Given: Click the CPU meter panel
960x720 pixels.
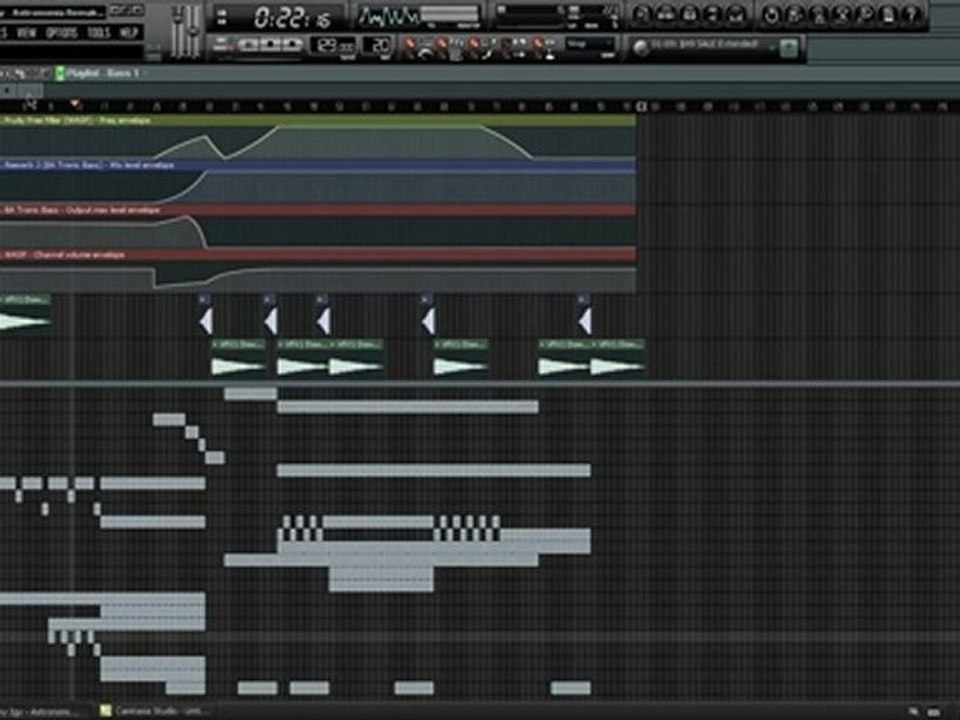Looking at the screenshot, I should (x=557, y=17).
